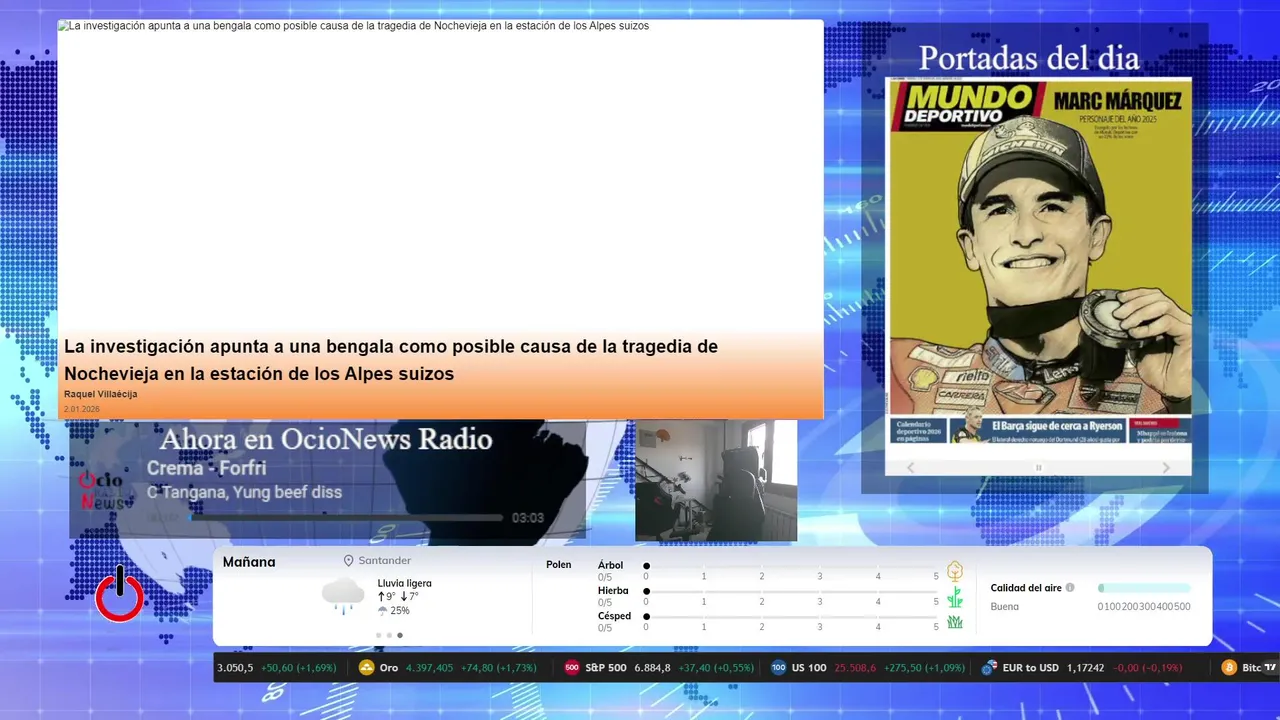The width and height of the screenshot is (1280, 720).
Task: Click the EUR to USD flag icon
Action: pyautogui.click(x=989, y=668)
